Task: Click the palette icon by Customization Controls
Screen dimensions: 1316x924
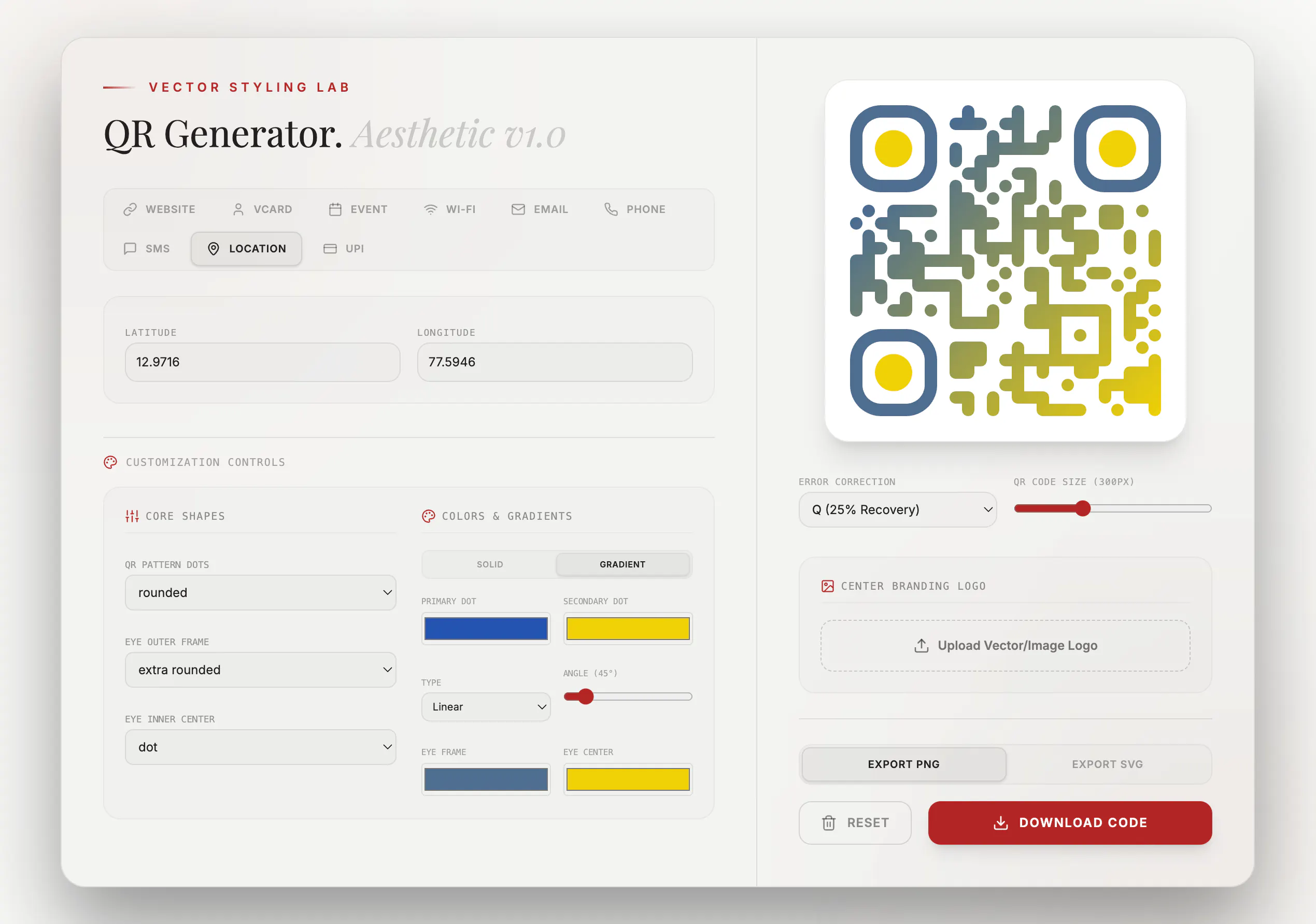Action: (110, 462)
